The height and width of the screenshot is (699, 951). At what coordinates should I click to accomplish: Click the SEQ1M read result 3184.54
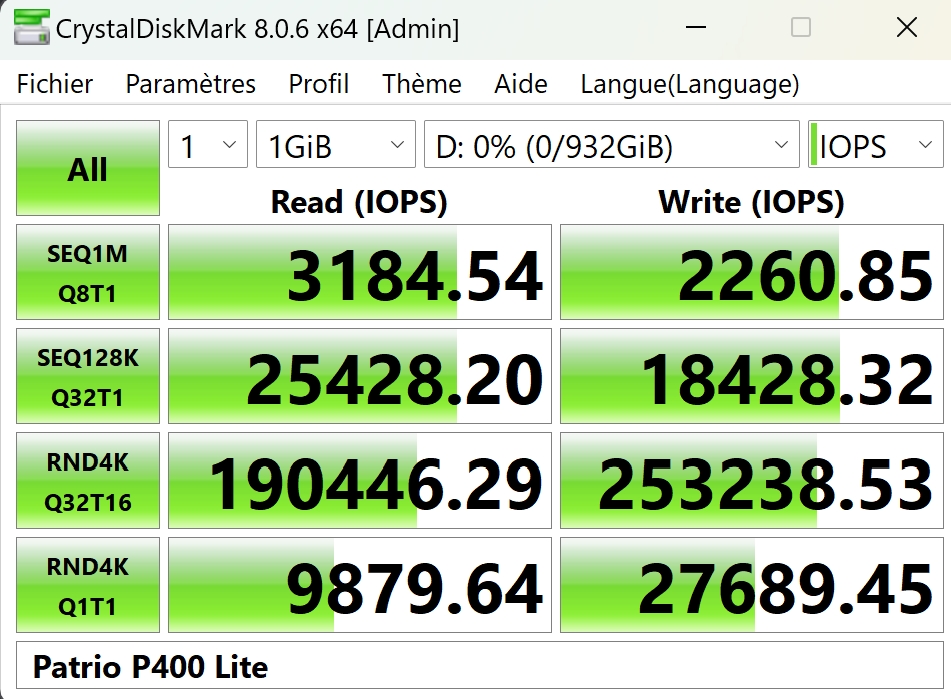pyautogui.click(x=360, y=273)
